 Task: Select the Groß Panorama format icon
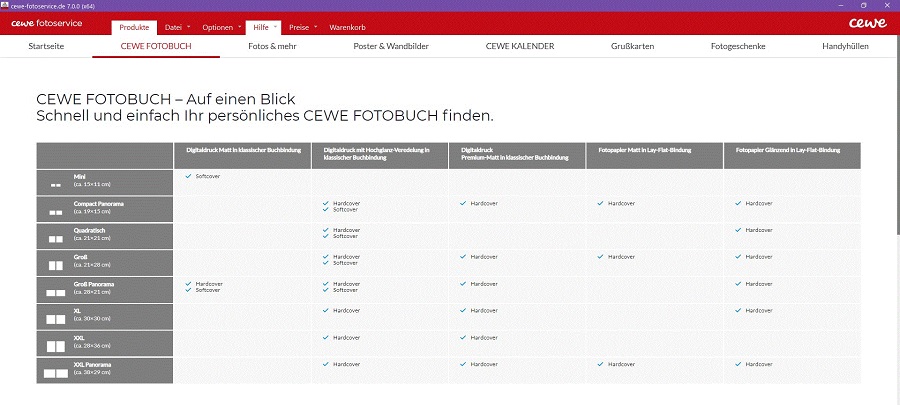tap(56, 294)
